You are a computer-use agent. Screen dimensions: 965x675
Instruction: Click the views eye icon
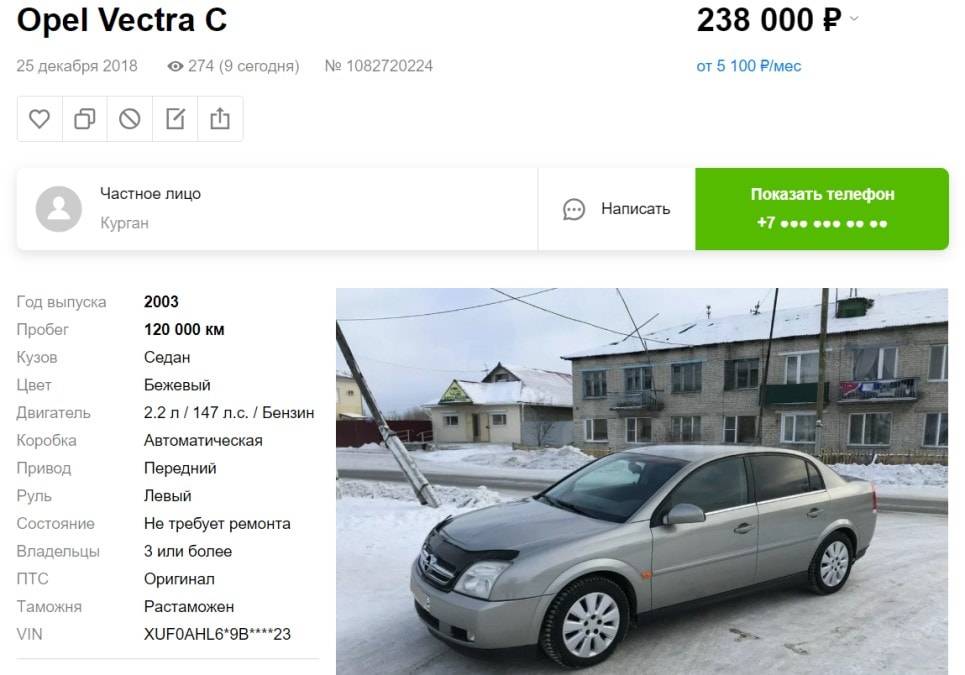tap(175, 66)
